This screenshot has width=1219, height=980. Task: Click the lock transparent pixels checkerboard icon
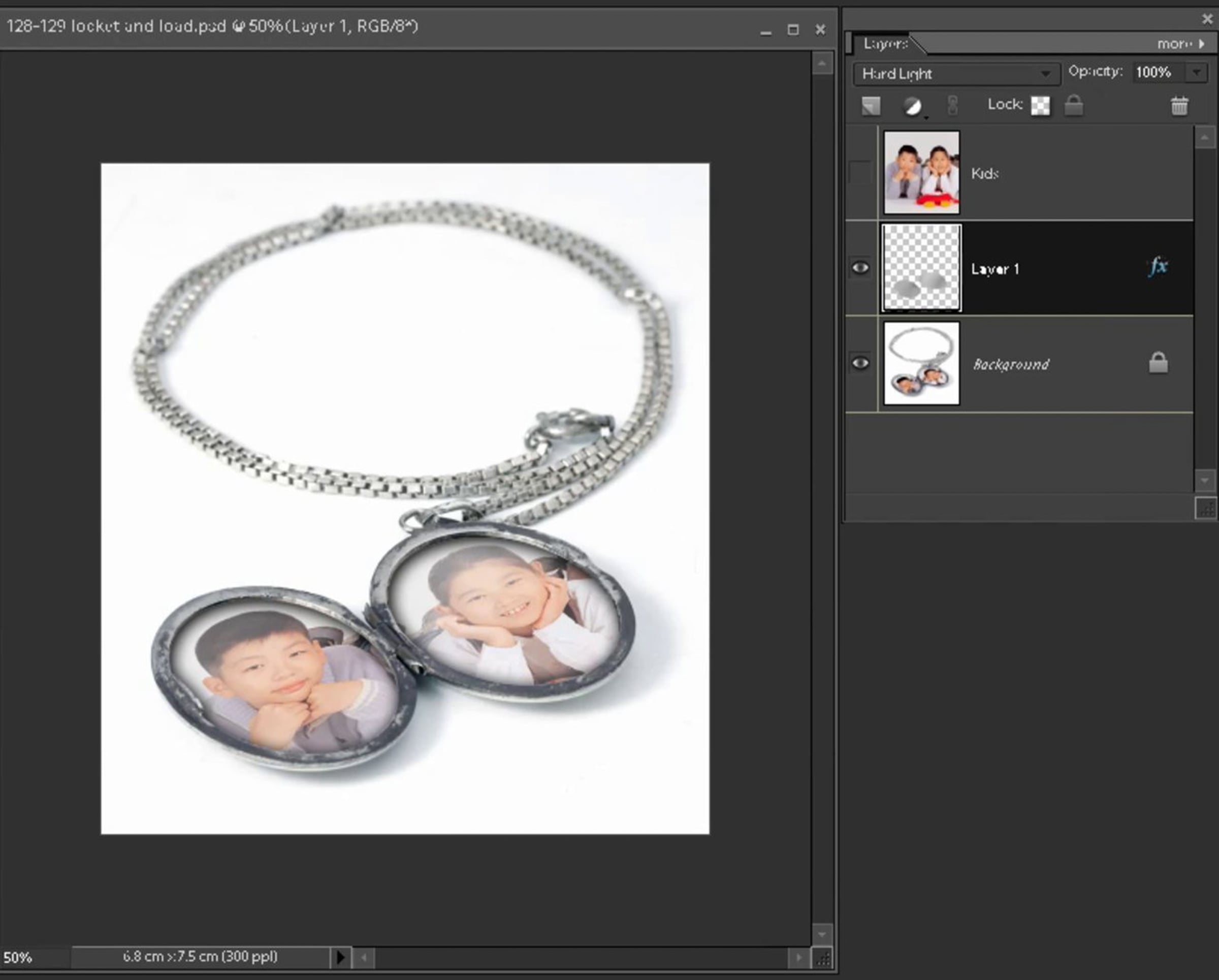click(x=1040, y=106)
